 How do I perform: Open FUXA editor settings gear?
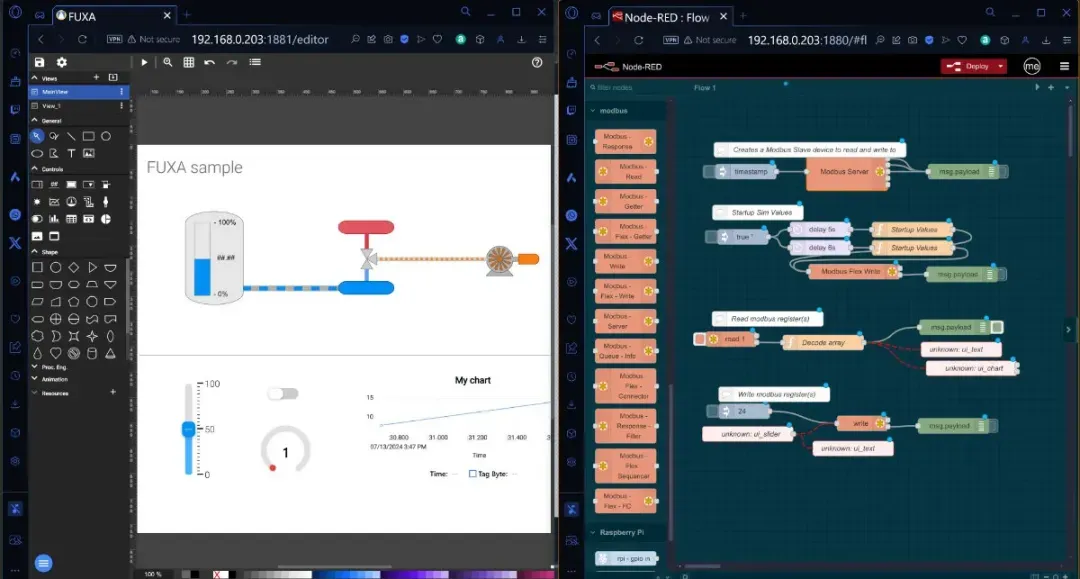coord(62,62)
